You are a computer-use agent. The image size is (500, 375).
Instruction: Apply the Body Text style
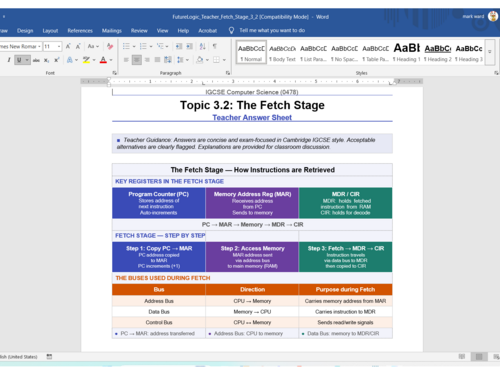pyautogui.click(x=282, y=52)
